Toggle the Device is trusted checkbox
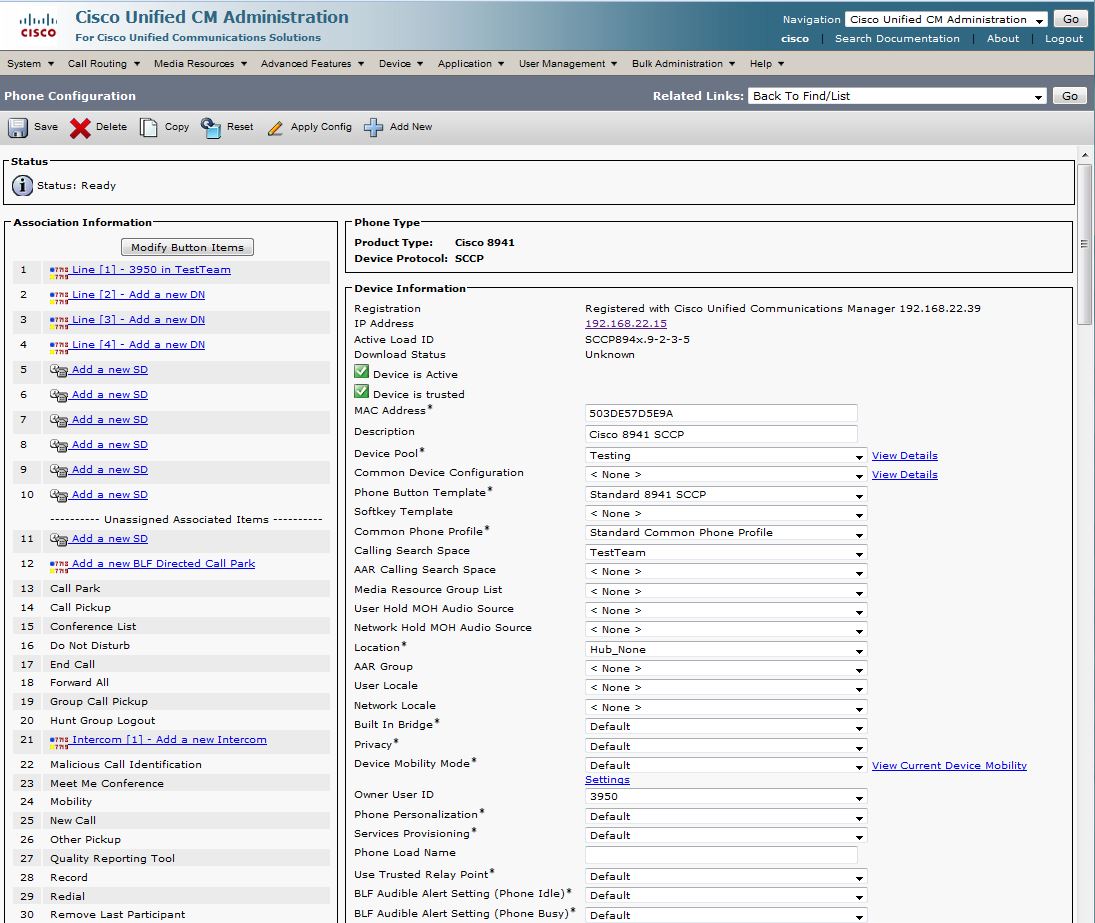Image resolution: width=1095 pixels, height=923 pixels. 362,393
